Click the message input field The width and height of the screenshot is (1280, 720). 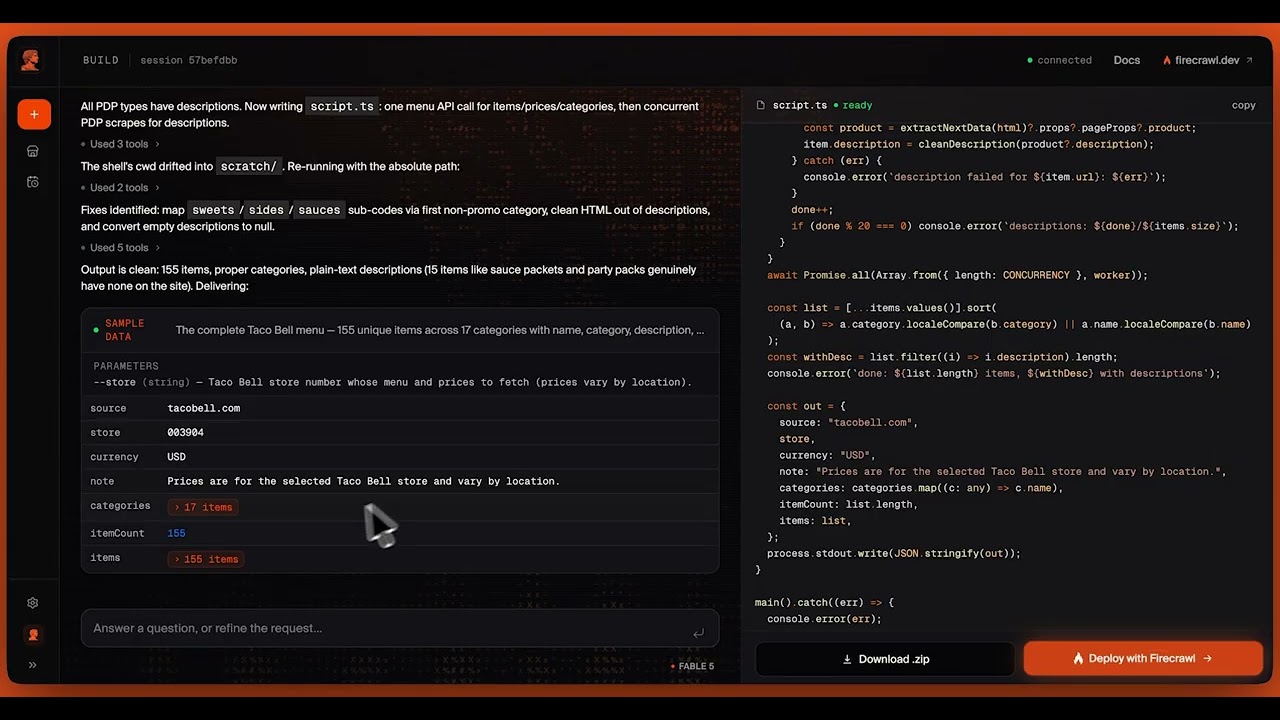point(400,628)
